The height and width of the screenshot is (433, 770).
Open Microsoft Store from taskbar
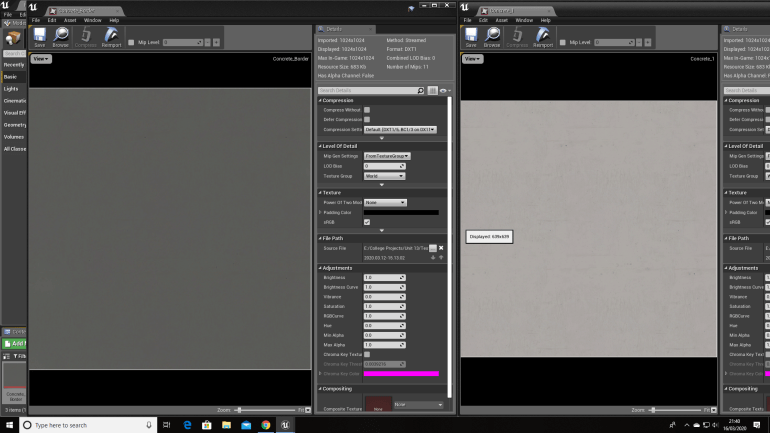207,425
